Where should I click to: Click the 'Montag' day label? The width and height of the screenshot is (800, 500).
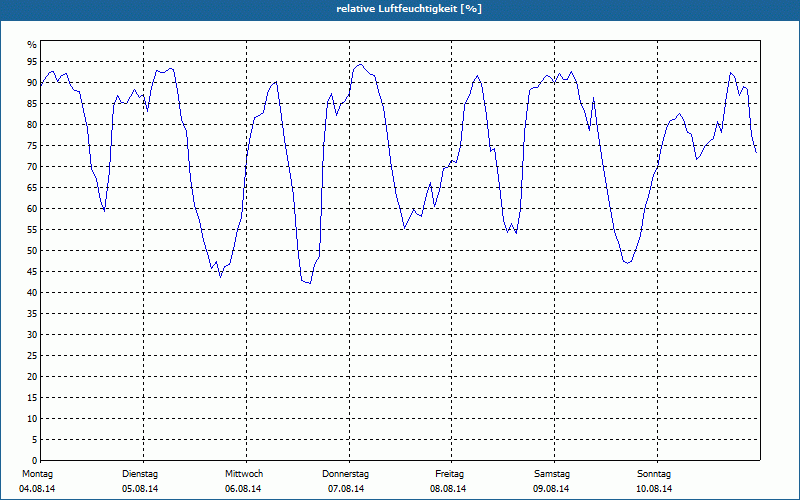click(37, 474)
